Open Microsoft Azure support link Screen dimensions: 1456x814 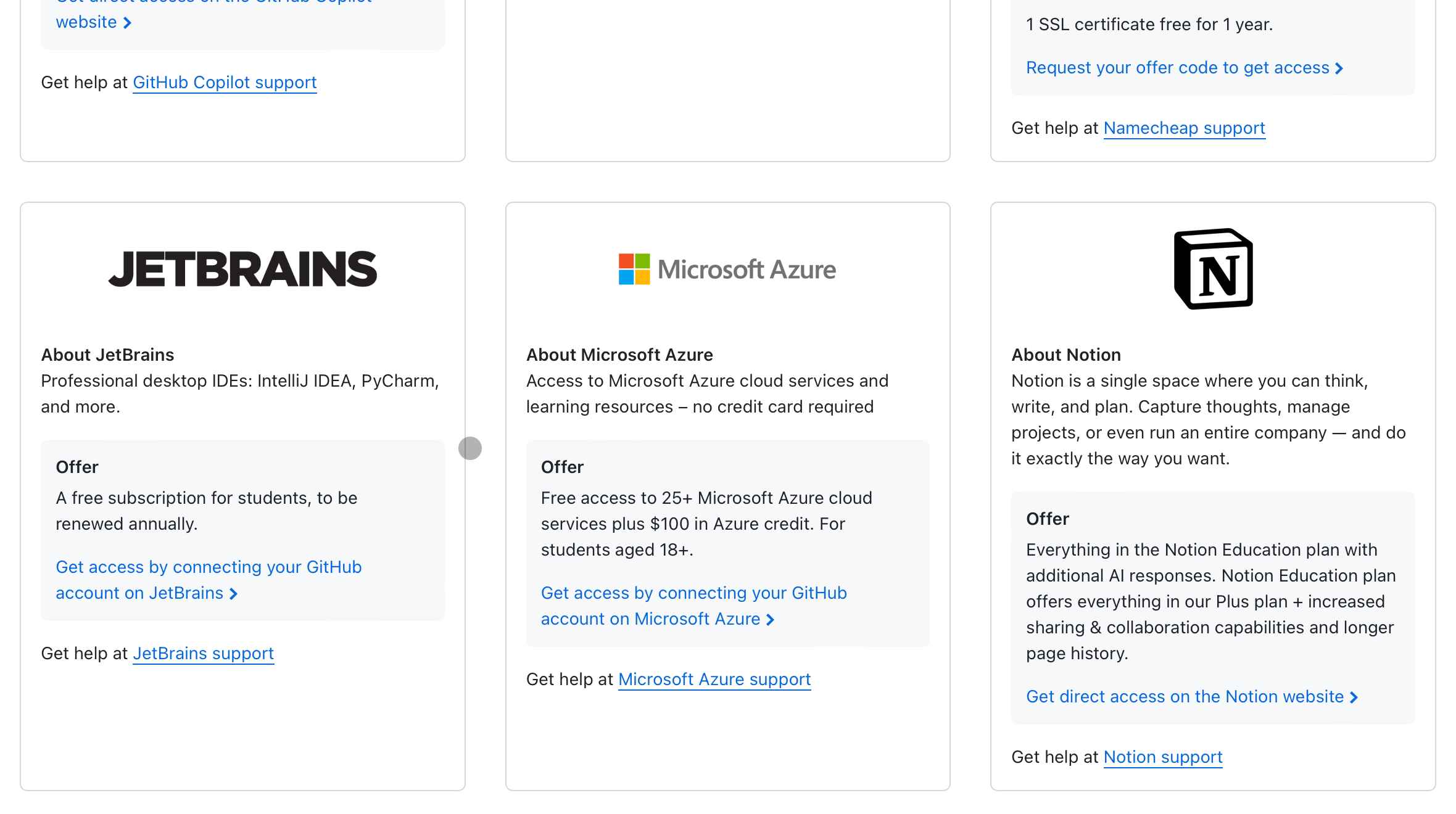click(x=714, y=680)
